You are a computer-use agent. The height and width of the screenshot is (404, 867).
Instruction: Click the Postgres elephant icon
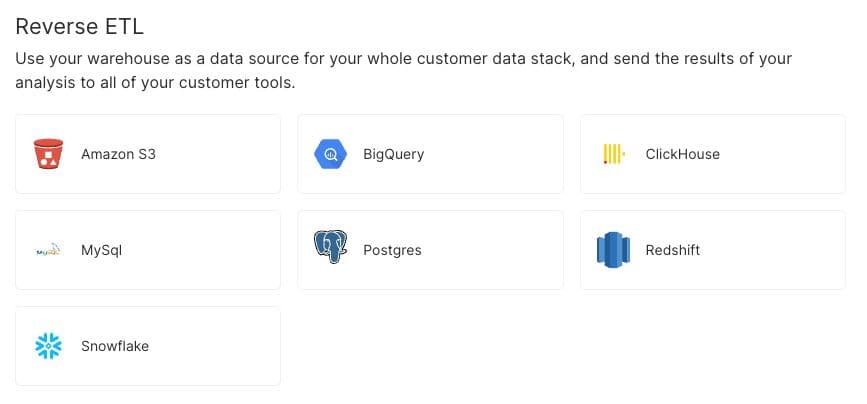[330, 250]
